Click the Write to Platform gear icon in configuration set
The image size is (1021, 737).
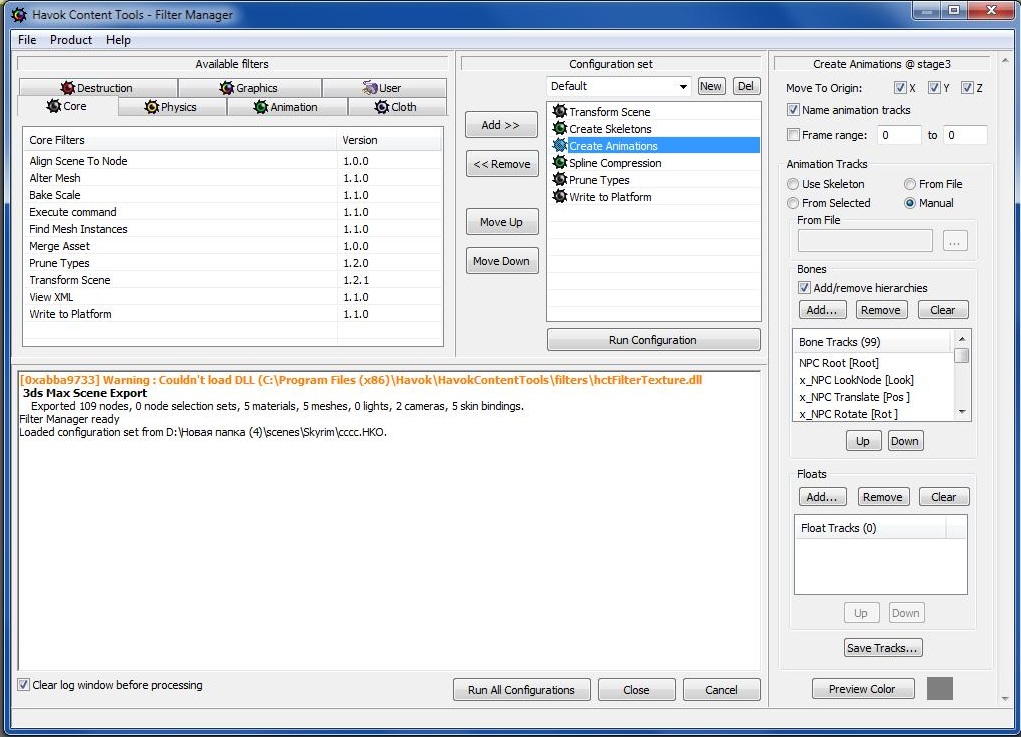(x=559, y=196)
